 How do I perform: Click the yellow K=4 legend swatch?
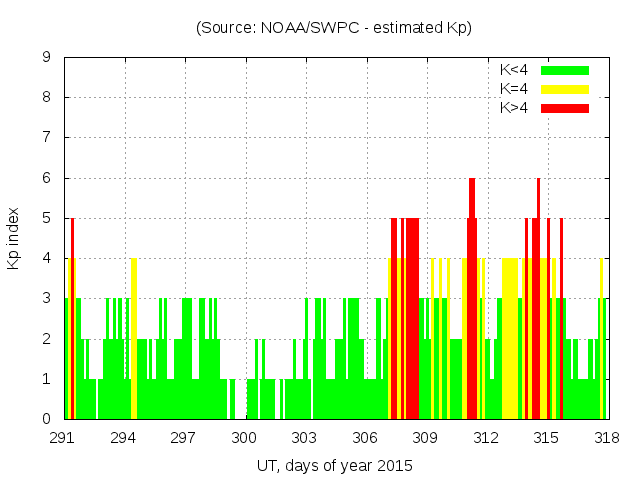point(565,89)
